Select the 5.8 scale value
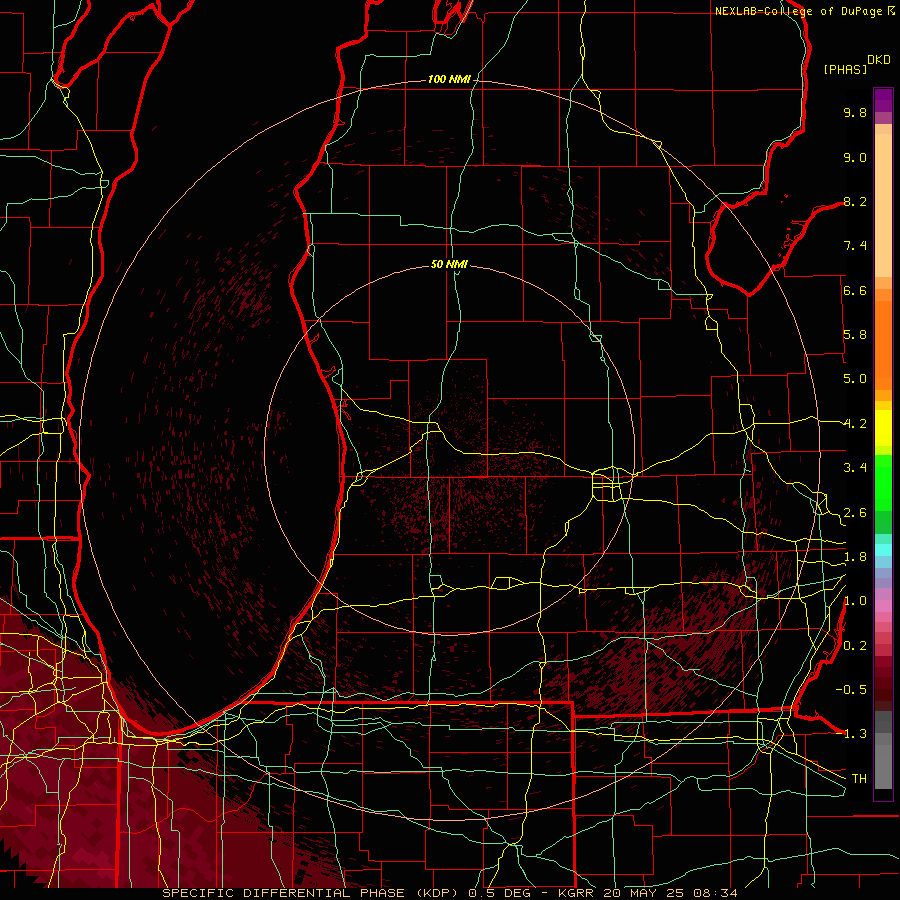900x900 pixels. (x=855, y=335)
